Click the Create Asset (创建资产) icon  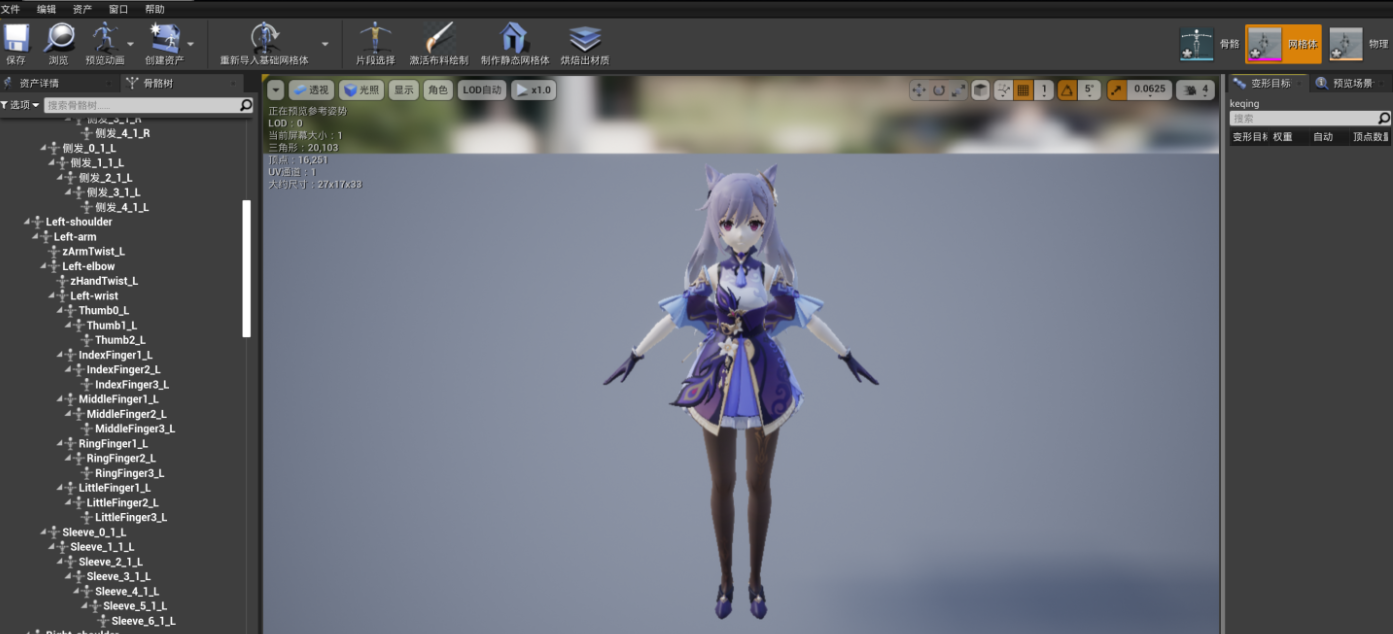[x=163, y=42]
